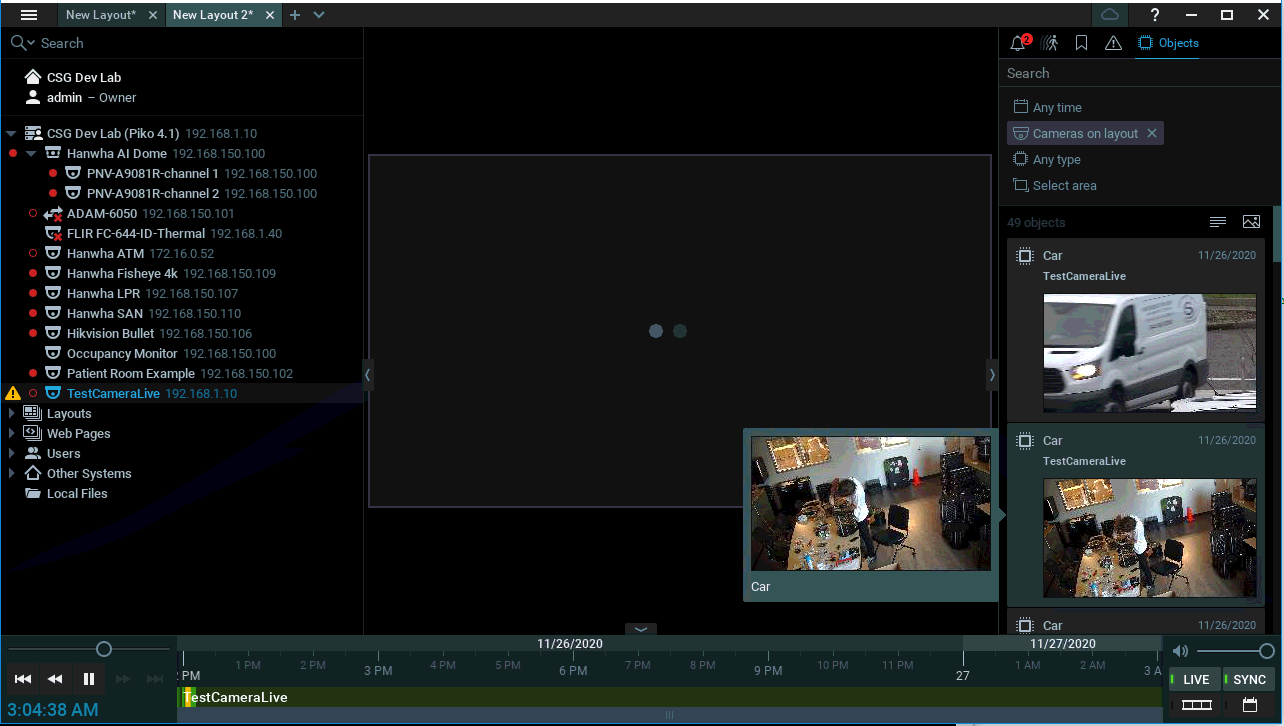The height and width of the screenshot is (726, 1284).
Task: Expand the Web Pages node
Action: (x=11, y=433)
